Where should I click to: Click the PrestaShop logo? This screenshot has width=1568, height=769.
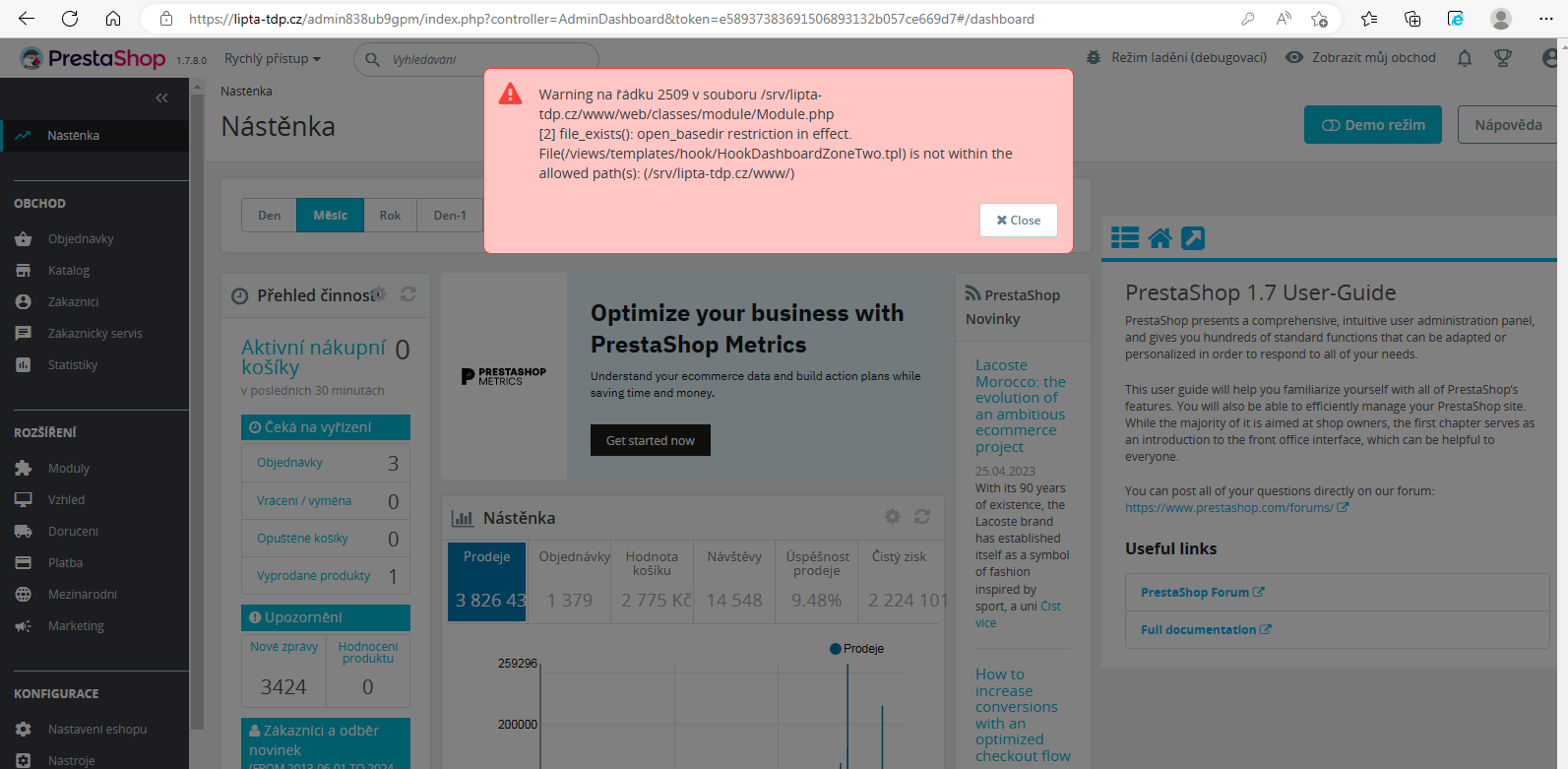click(94, 59)
